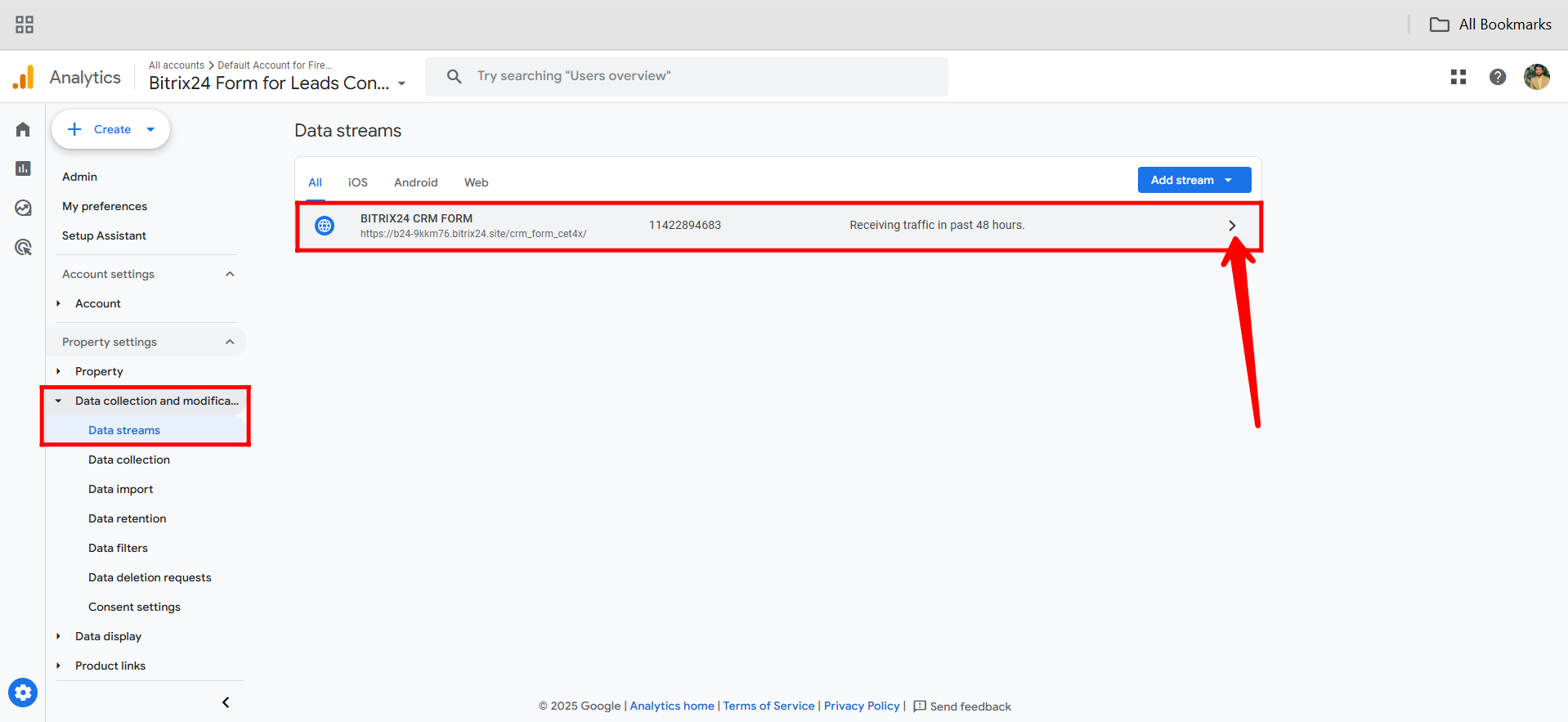Click the Google Analytics logo
The height and width of the screenshot is (722, 1568).
click(x=24, y=77)
